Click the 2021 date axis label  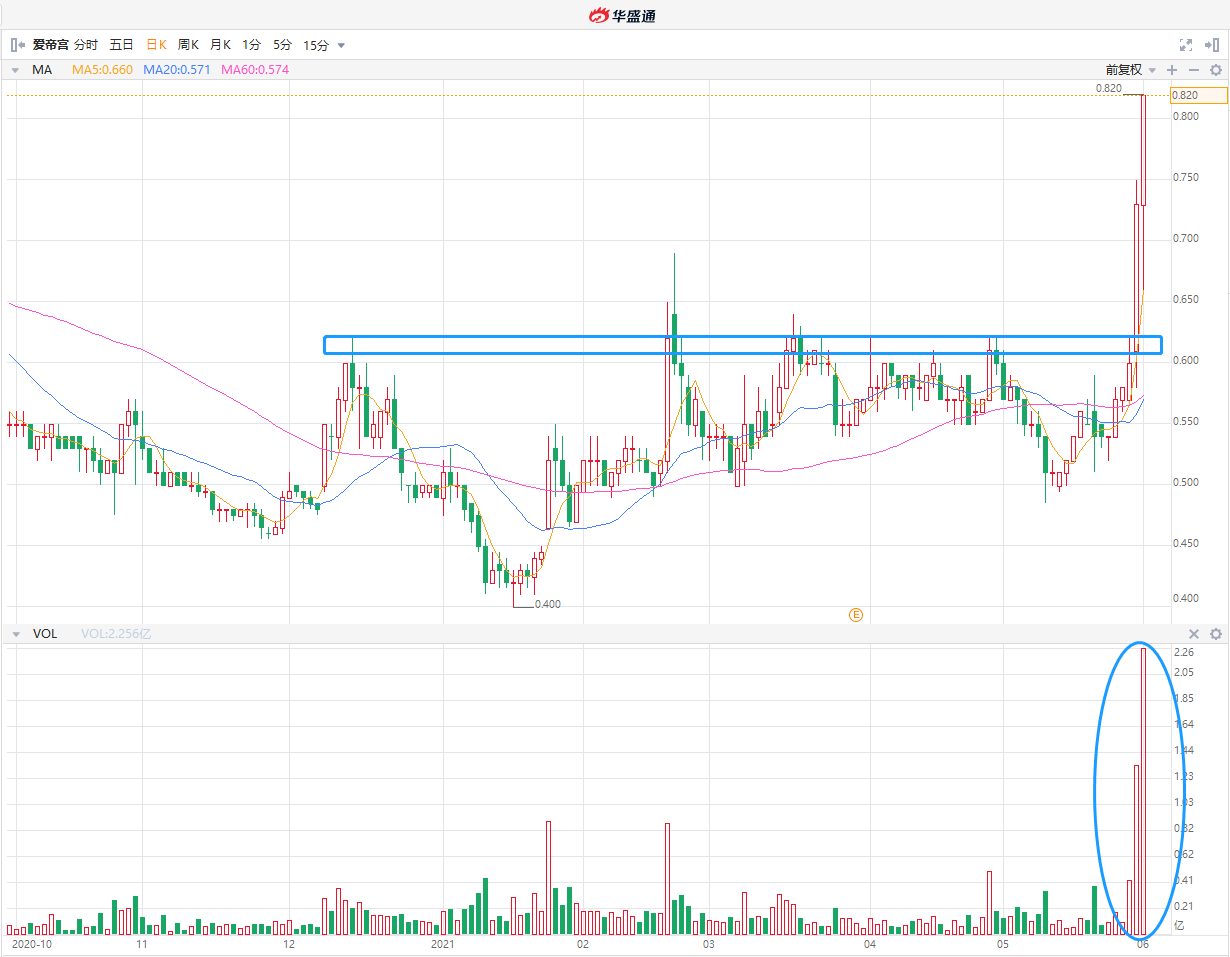tap(443, 944)
